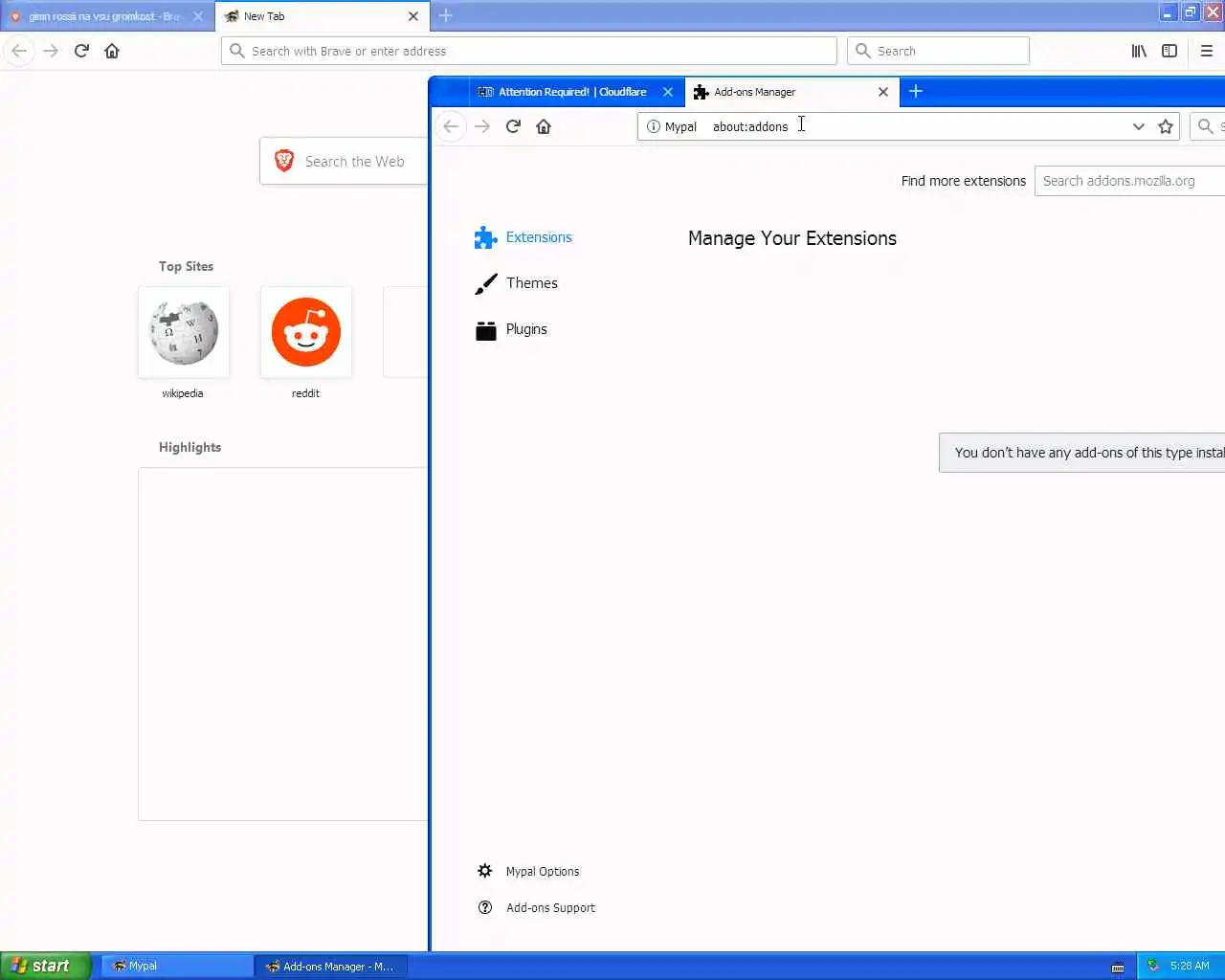The height and width of the screenshot is (980, 1225).
Task: Open hamburger menu in Brave window
Action: (x=1207, y=51)
